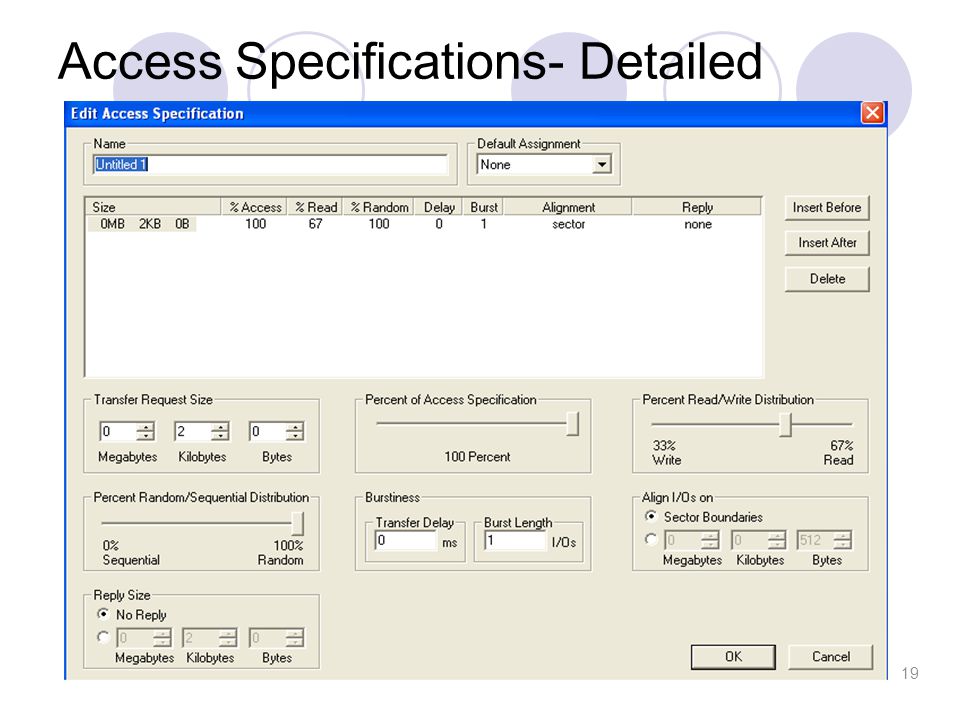This screenshot has height=720, width=960.
Task: Confirm with the OK button
Action: coord(733,657)
